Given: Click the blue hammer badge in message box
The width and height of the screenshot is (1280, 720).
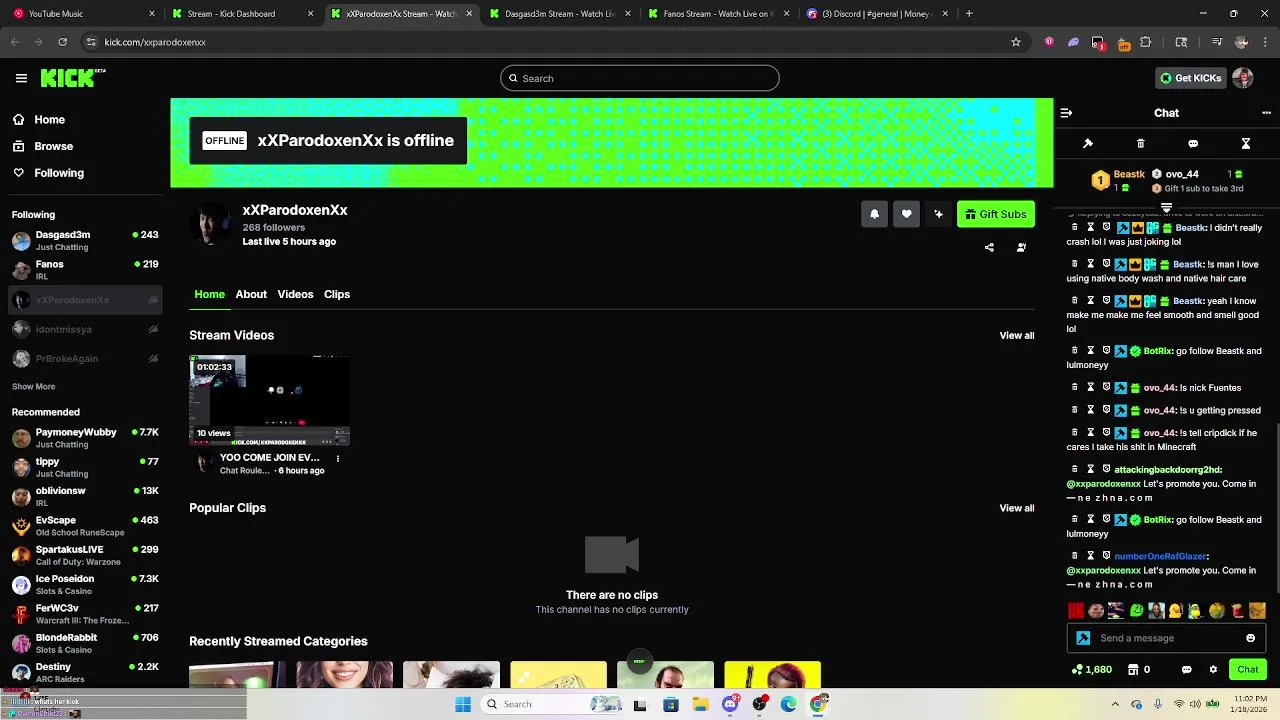Looking at the screenshot, I should [x=1083, y=638].
